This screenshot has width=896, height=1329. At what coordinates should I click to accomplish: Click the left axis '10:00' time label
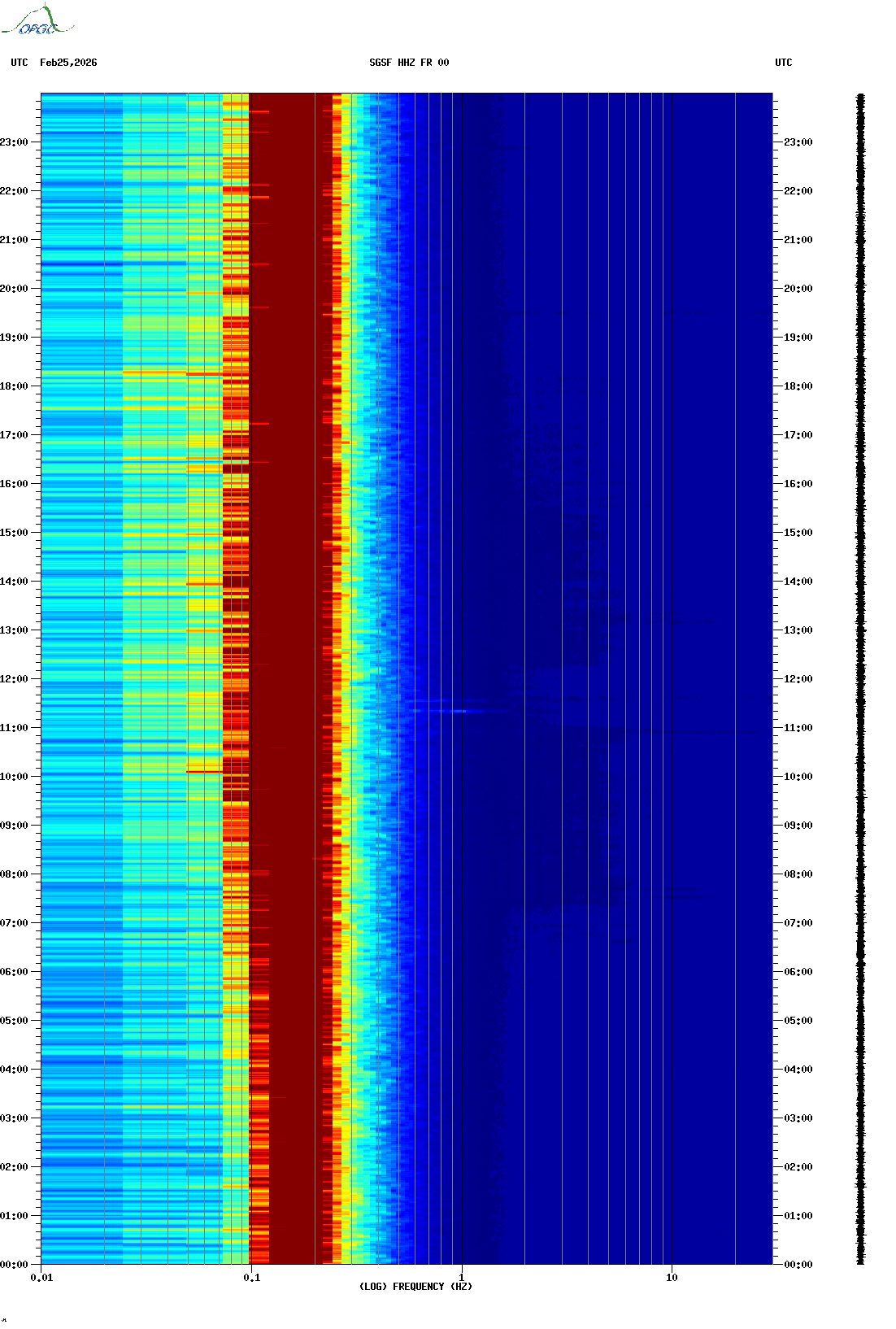(14, 777)
